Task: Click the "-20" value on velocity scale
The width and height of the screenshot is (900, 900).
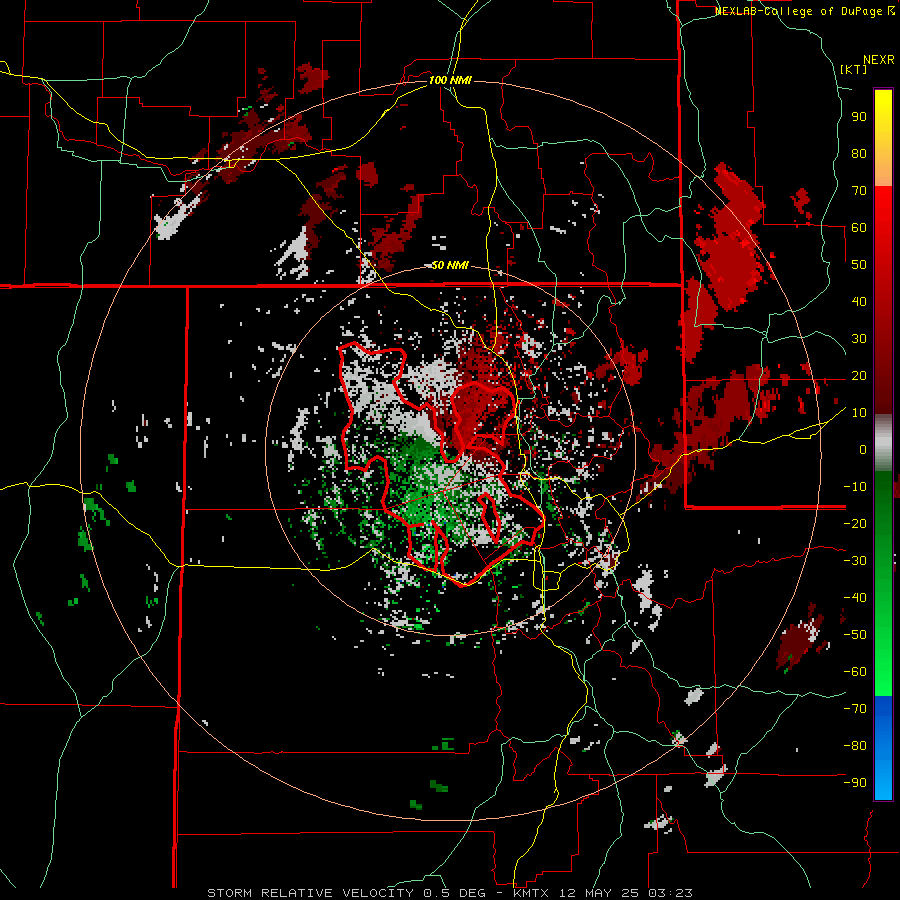Action: (x=855, y=523)
